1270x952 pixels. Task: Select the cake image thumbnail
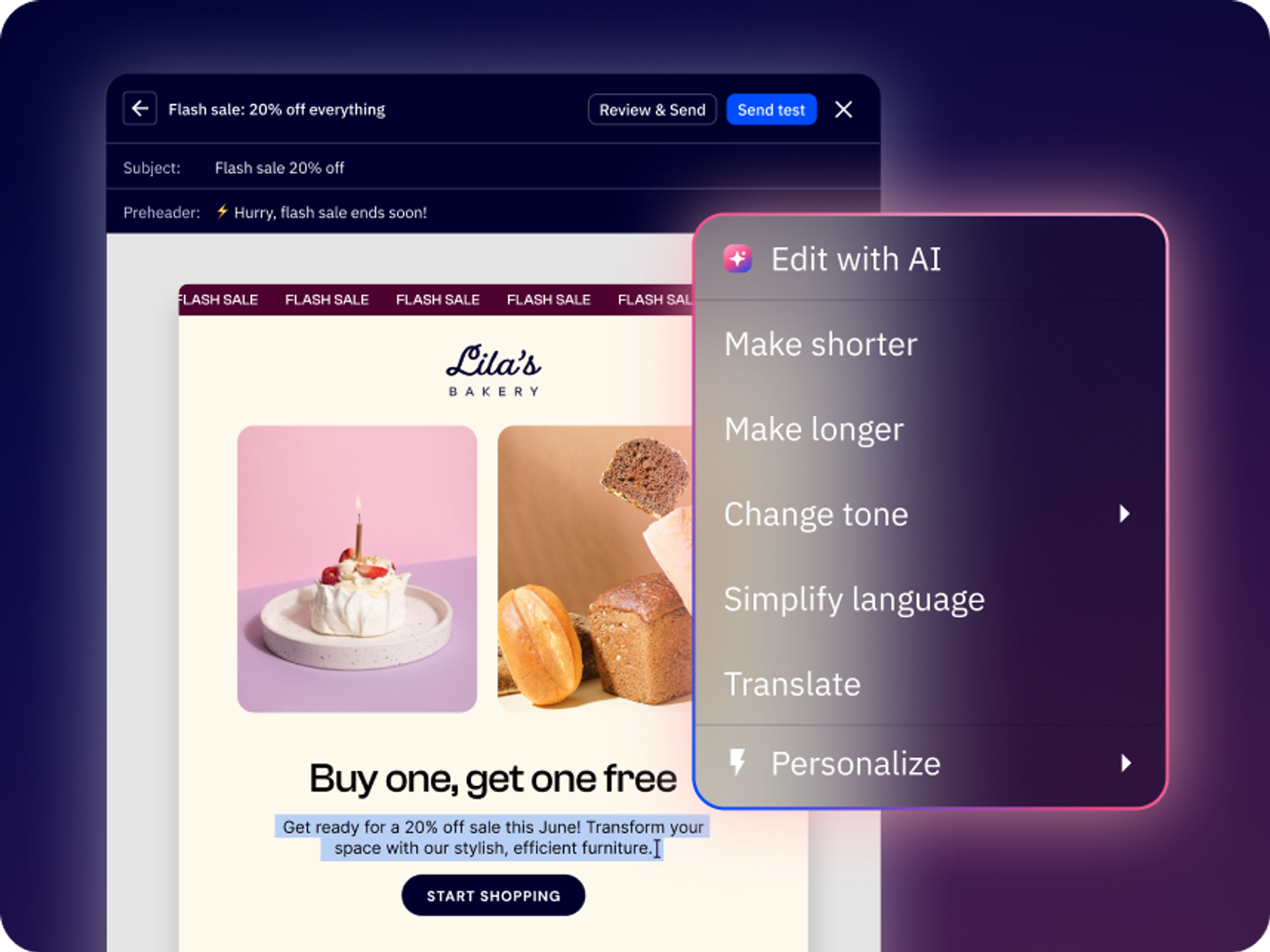pyautogui.click(x=357, y=569)
